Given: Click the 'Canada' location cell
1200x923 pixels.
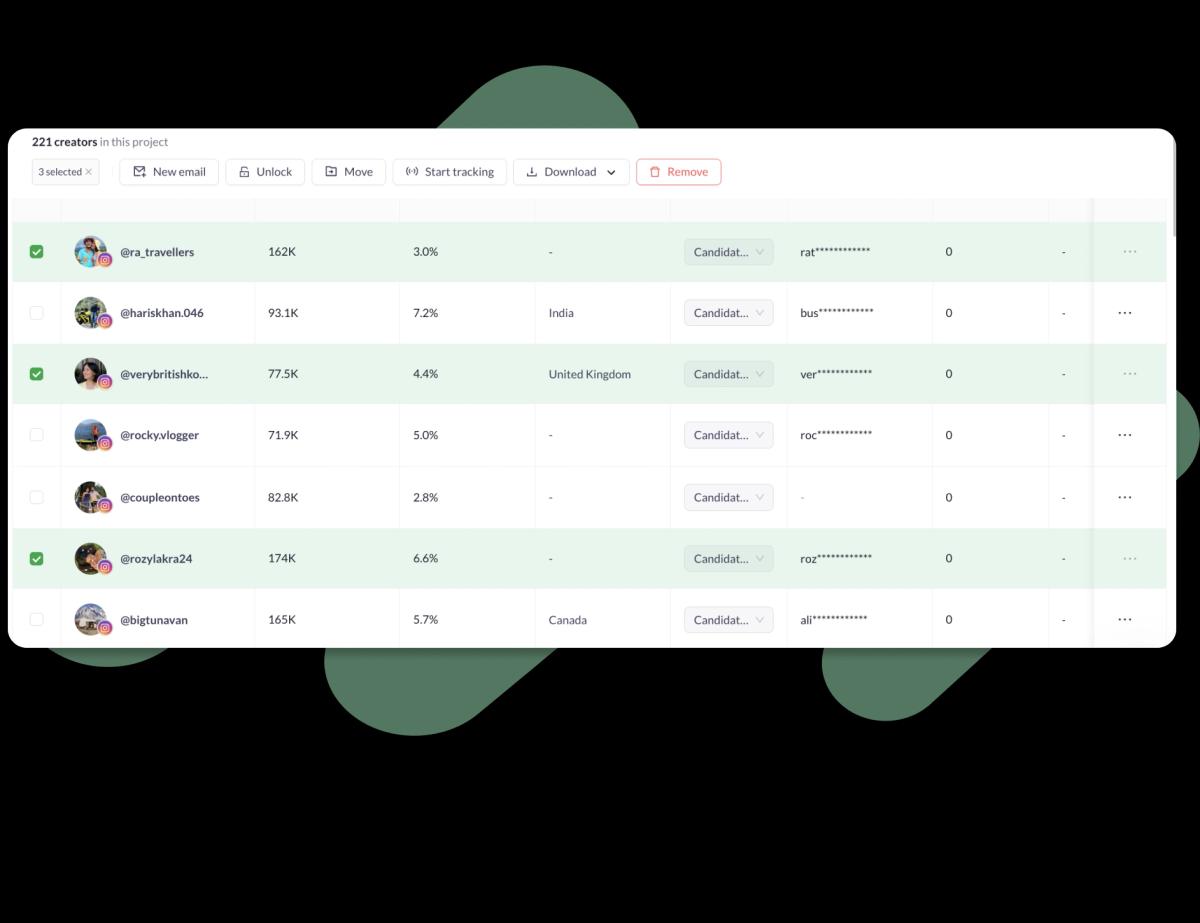Looking at the screenshot, I should pos(568,620).
